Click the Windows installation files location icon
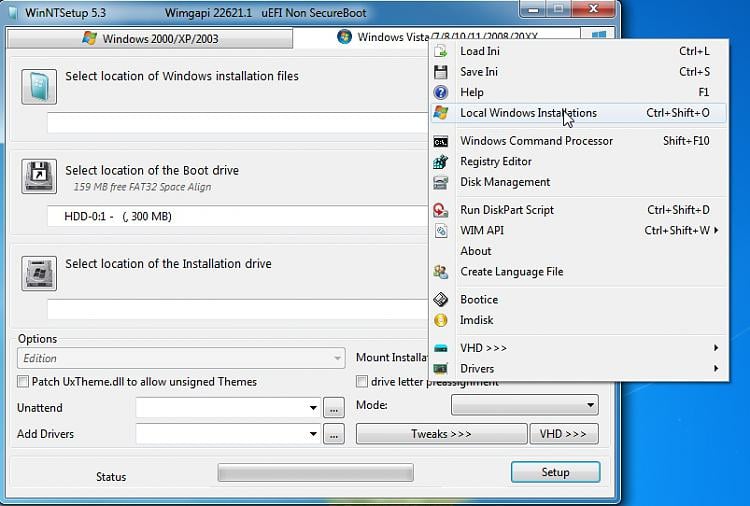The height and width of the screenshot is (506, 750). click(x=39, y=87)
